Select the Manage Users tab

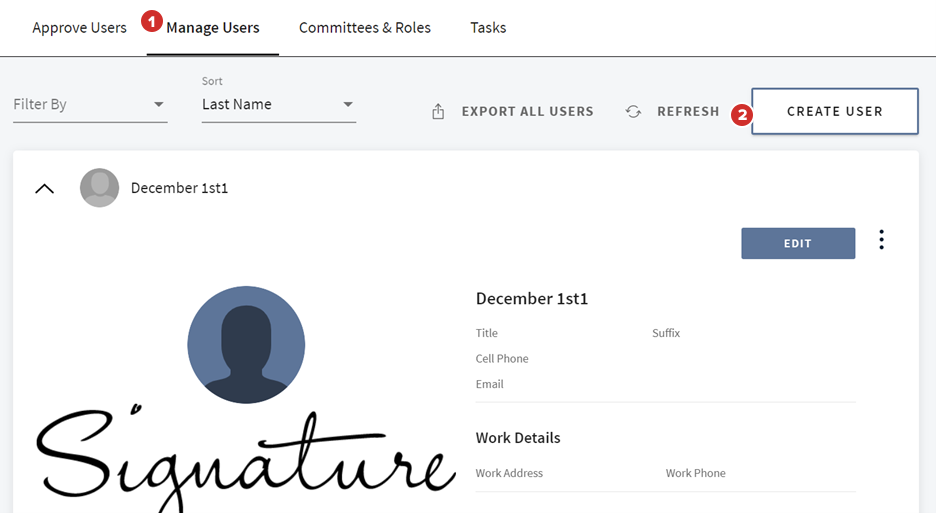(213, 28)
